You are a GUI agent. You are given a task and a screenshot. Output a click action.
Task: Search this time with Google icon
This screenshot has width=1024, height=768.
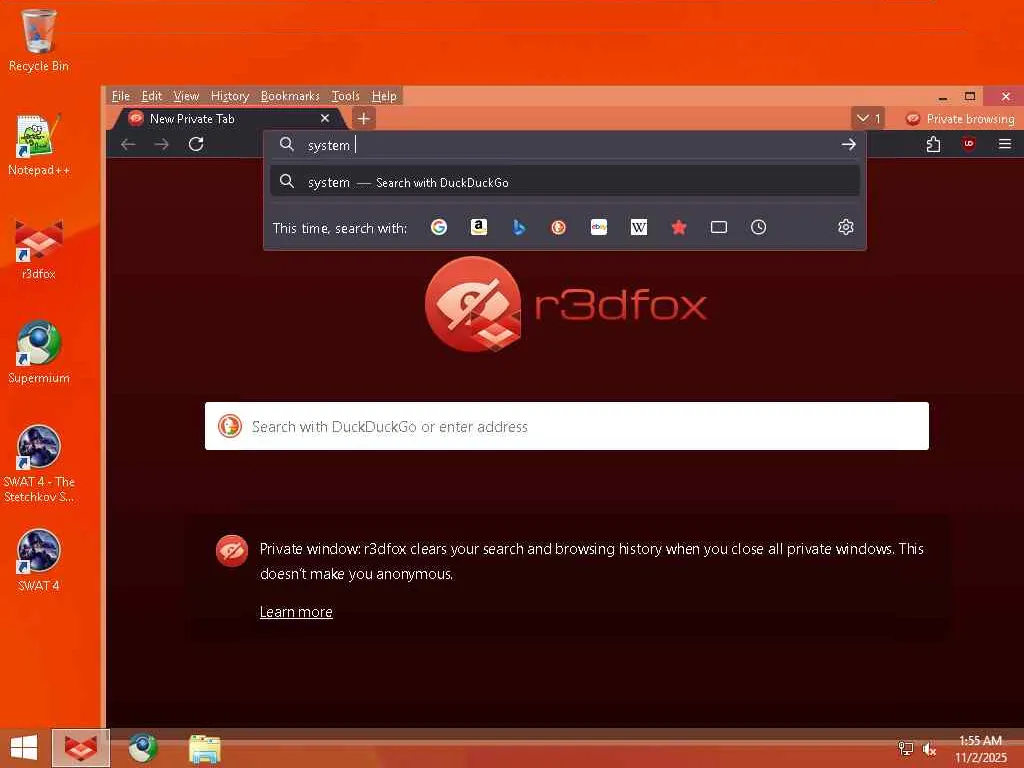tap(439, 227)
